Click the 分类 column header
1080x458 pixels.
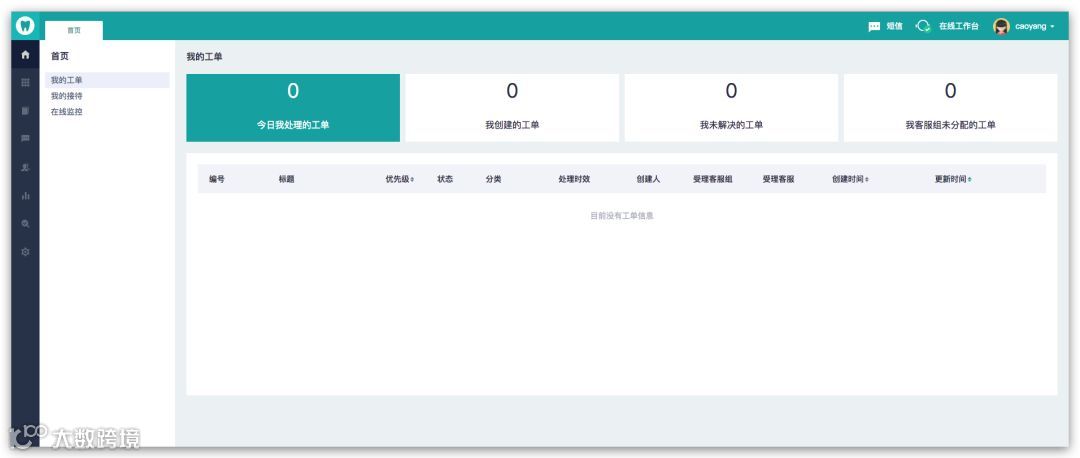(493, 179)
